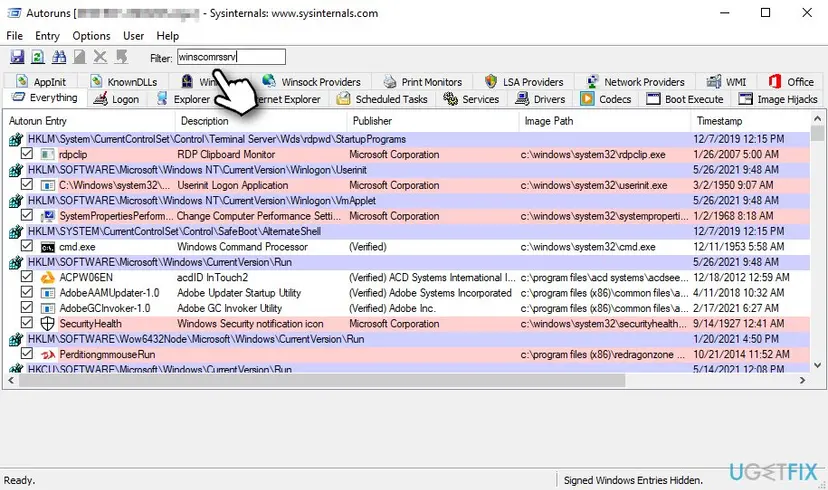Click the Autorun Entry column header
This screenshot has height=490, width=828.
[89, 121]
